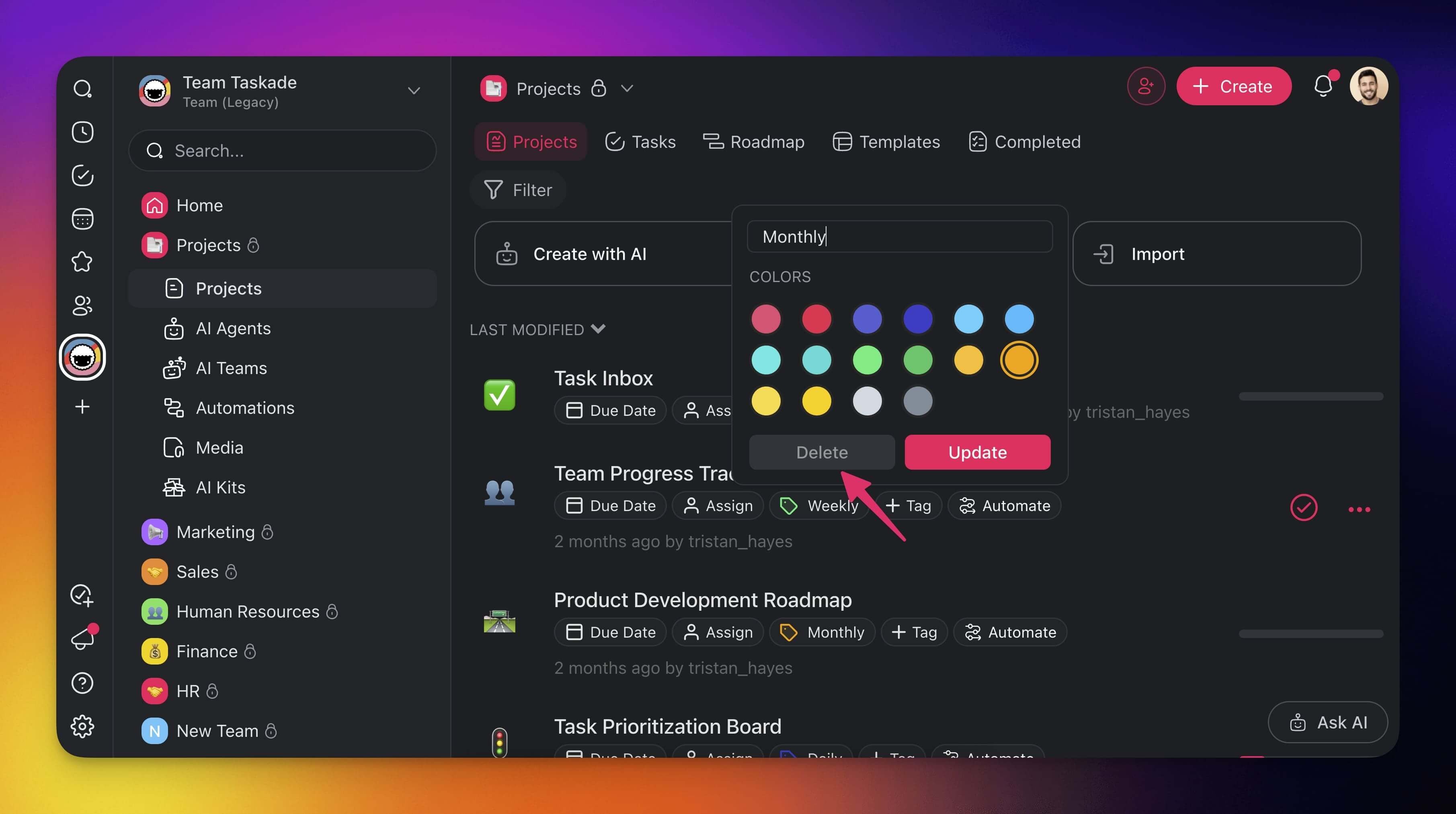Click the Update button

pos(977,452)
